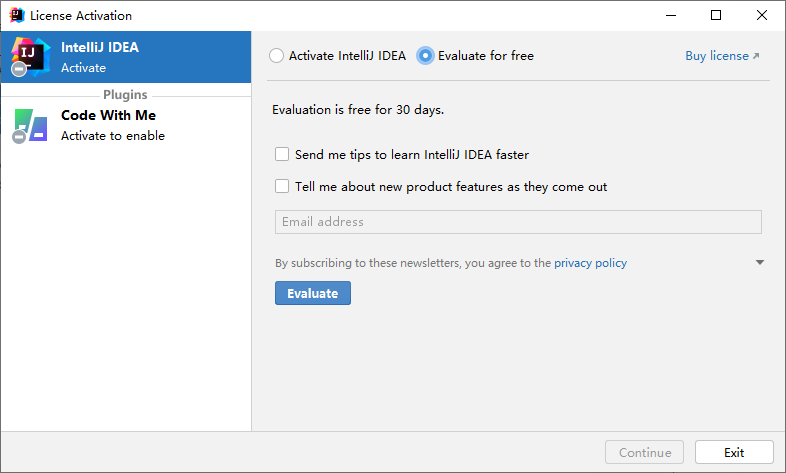Open the privacy policy link
786x473 pixels.
click(x=590, y=263)
